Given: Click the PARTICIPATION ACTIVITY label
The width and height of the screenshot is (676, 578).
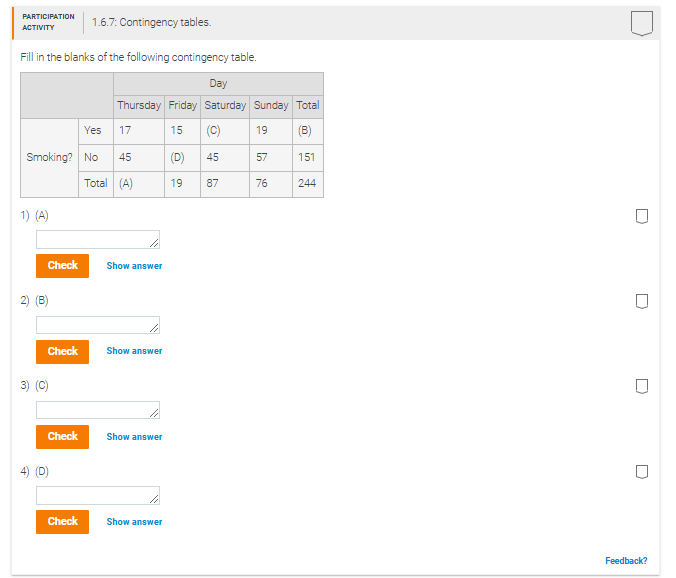Looking at the screenshot, I should 48,22.
